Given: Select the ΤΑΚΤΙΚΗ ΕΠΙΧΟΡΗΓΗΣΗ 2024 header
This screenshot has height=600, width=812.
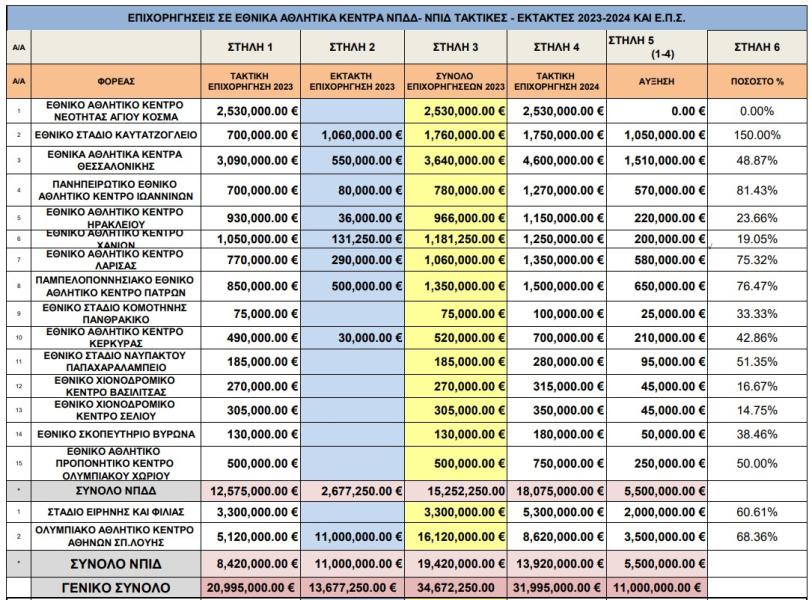Looking at the screenshot, I should click(x=557, y=81).
